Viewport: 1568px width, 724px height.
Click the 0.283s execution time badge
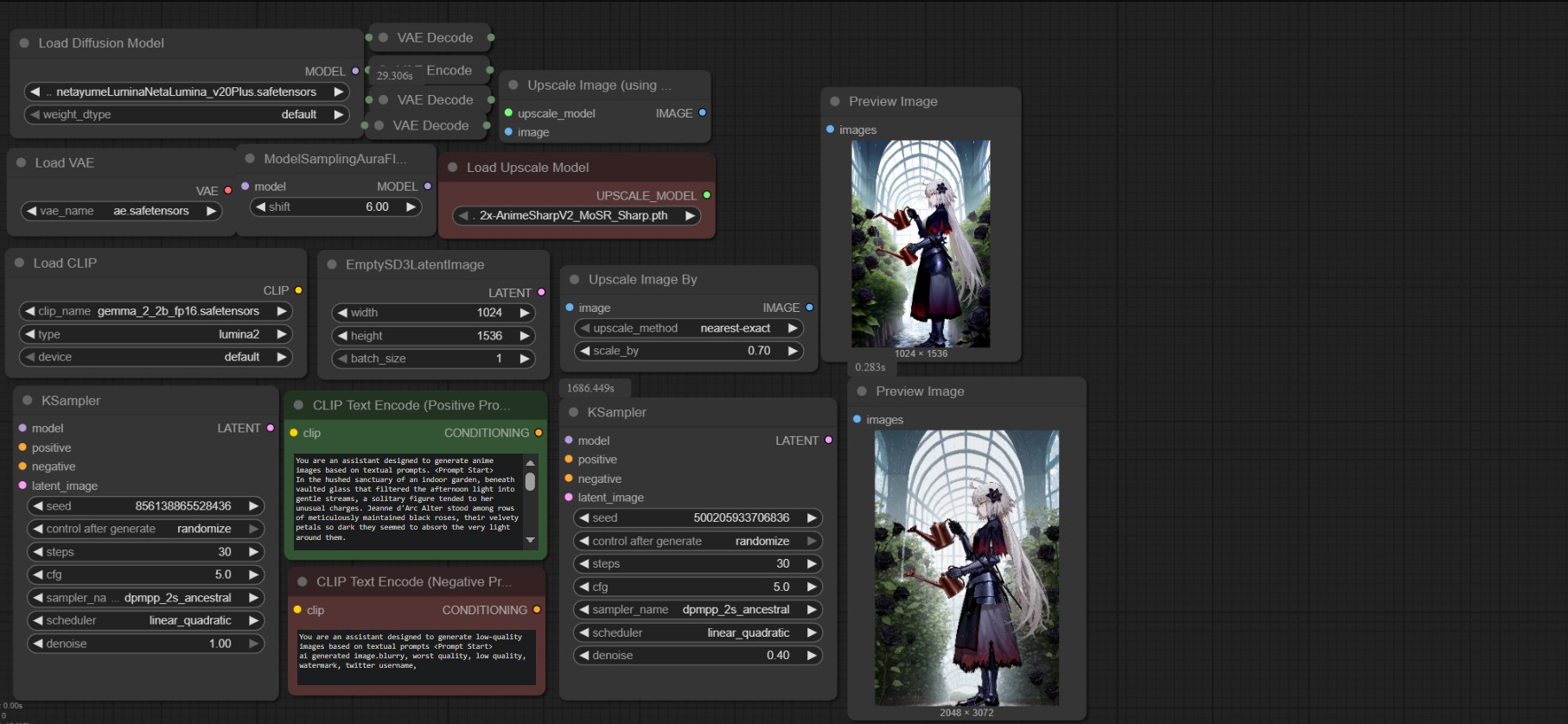pyautogui.click(x=870, y=367)
